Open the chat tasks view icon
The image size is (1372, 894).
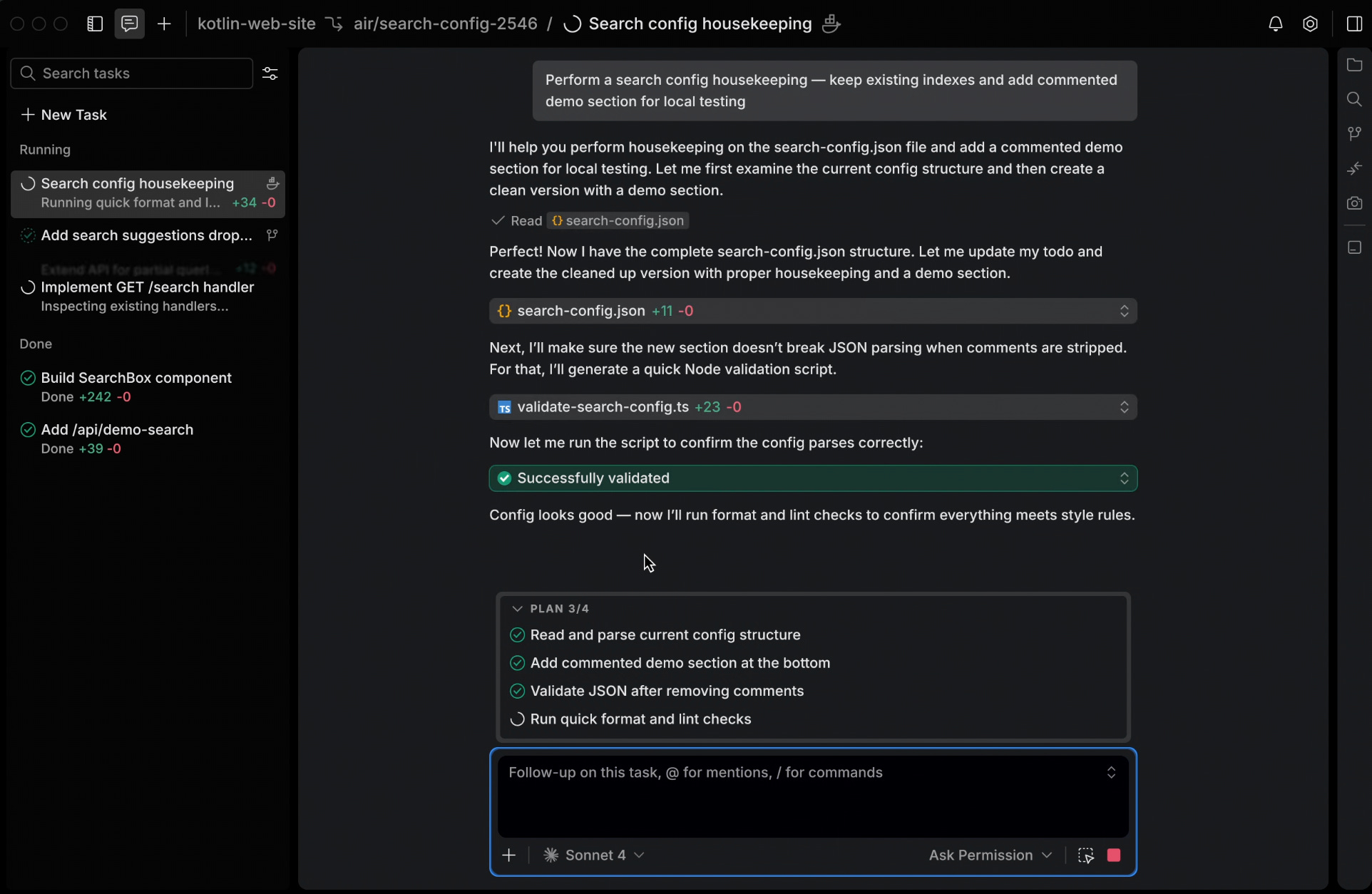point(129,24)
